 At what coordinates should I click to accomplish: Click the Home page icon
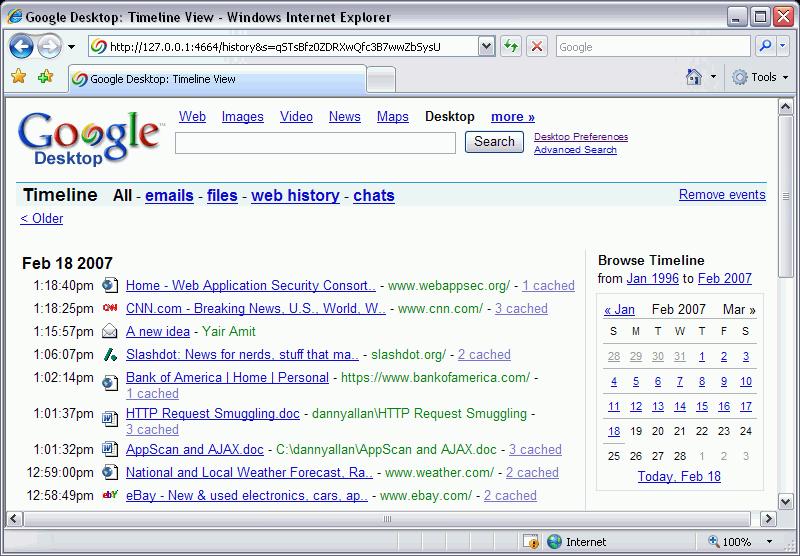click(694, 77)
